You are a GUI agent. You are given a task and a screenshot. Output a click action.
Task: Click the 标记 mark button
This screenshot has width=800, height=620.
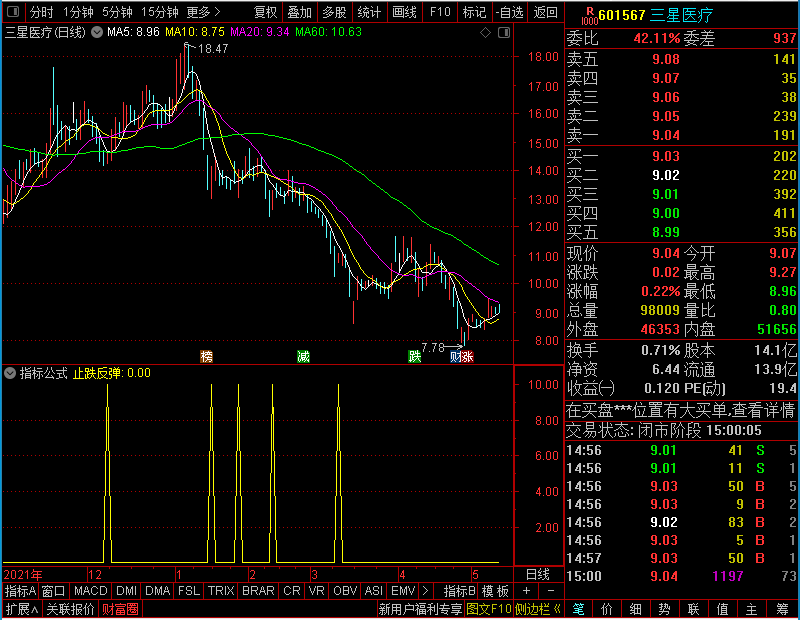click(474, 12)
